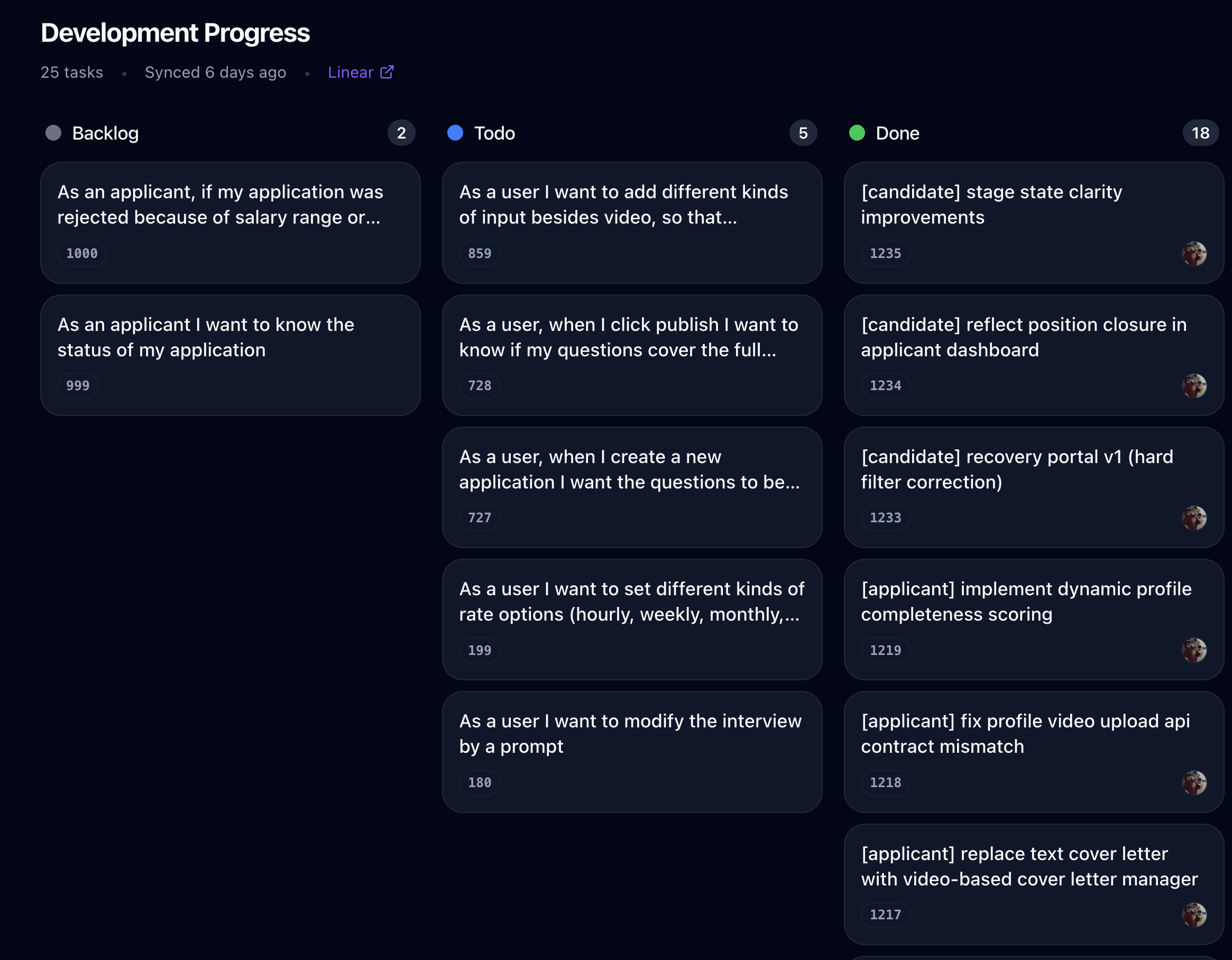Click the Done column heading
1232x960 pixels.
click(897, 134)
